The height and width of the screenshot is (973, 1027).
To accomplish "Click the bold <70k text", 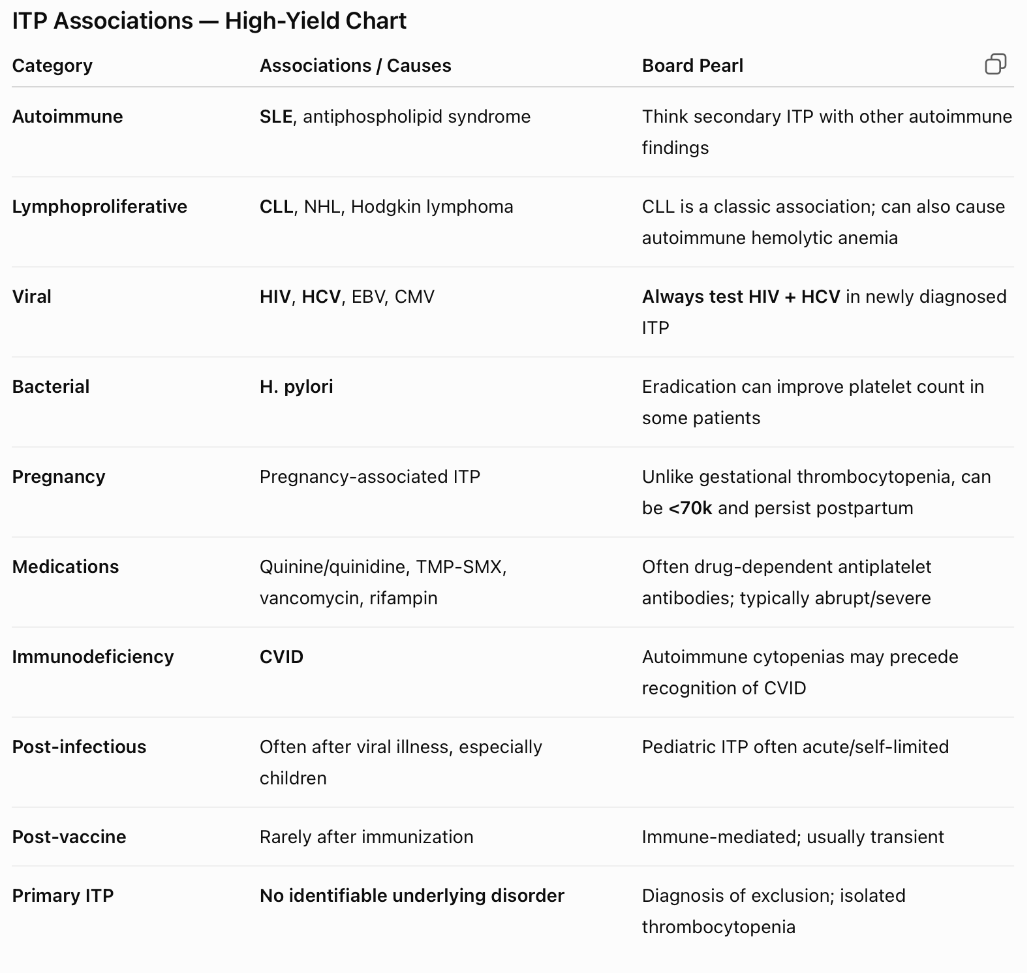I will click(690, 508).
